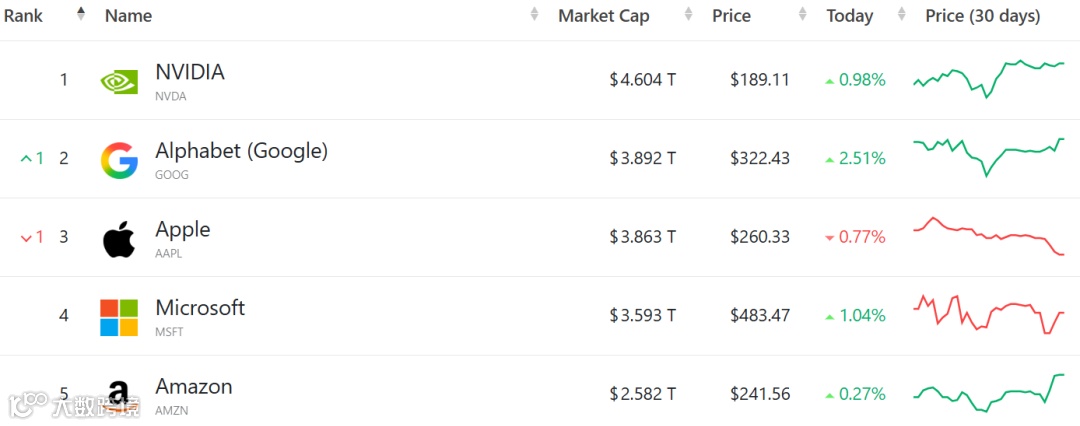The image size is (1080, 426).
Task: Sort by the Today column header
Action: 849,16
